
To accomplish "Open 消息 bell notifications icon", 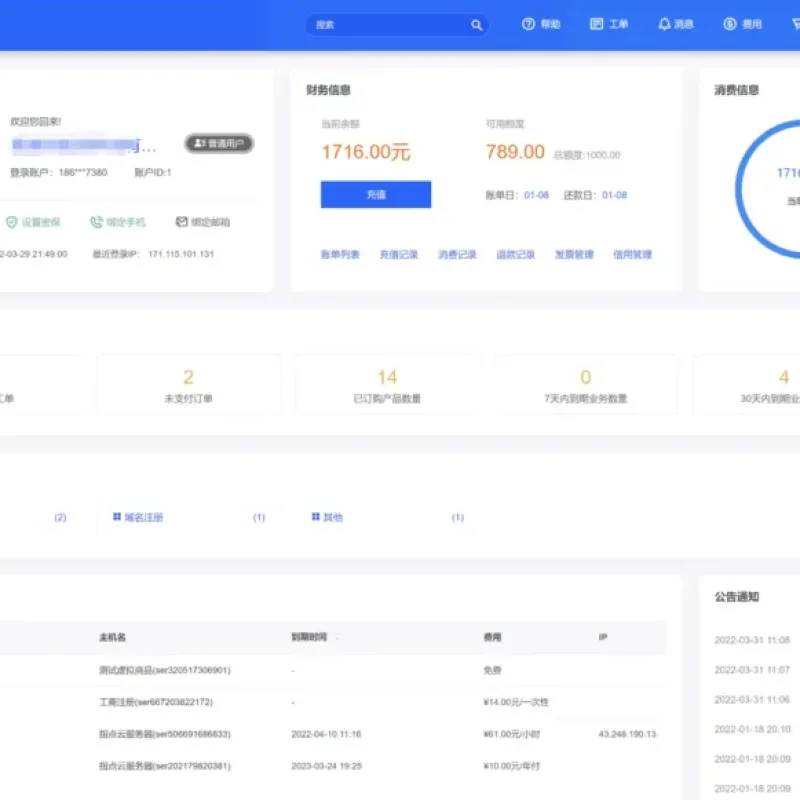I will 664,24.
